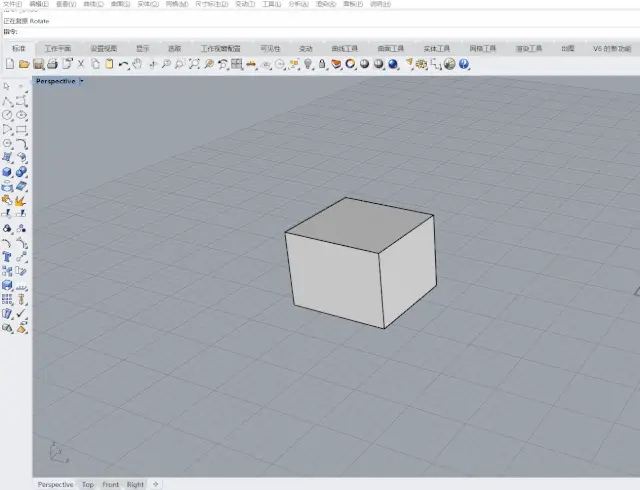Open the Perspective viewport title dropdown arrow

click(81, 81)
